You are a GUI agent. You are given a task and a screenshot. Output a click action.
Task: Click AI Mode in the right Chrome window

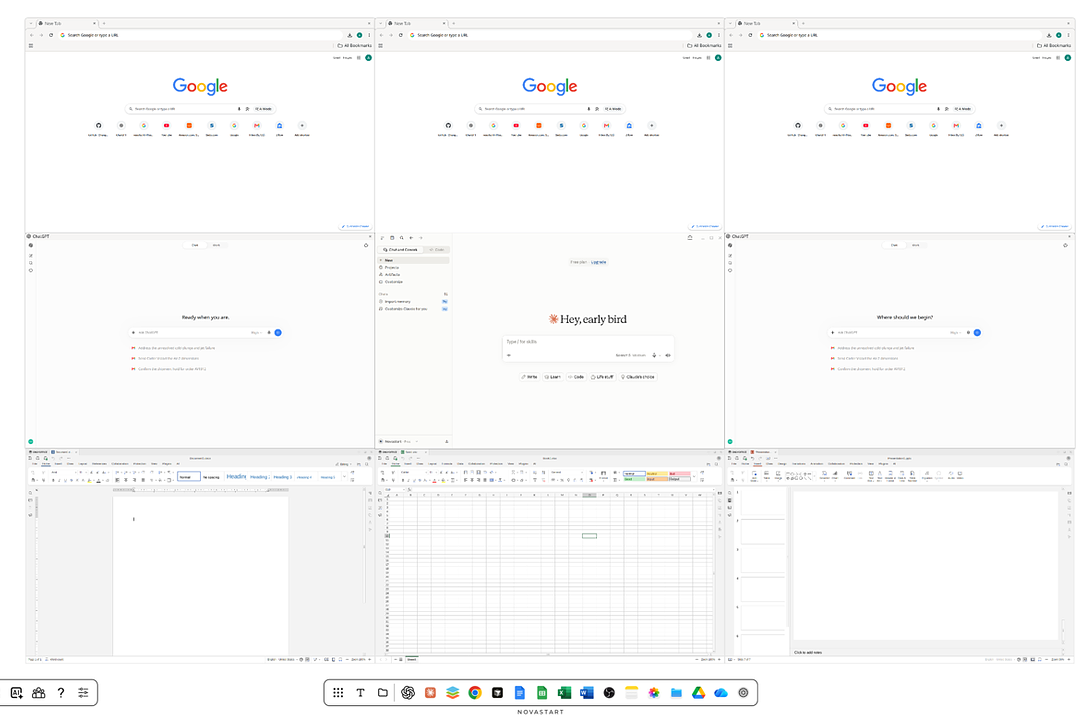point(962,109)
